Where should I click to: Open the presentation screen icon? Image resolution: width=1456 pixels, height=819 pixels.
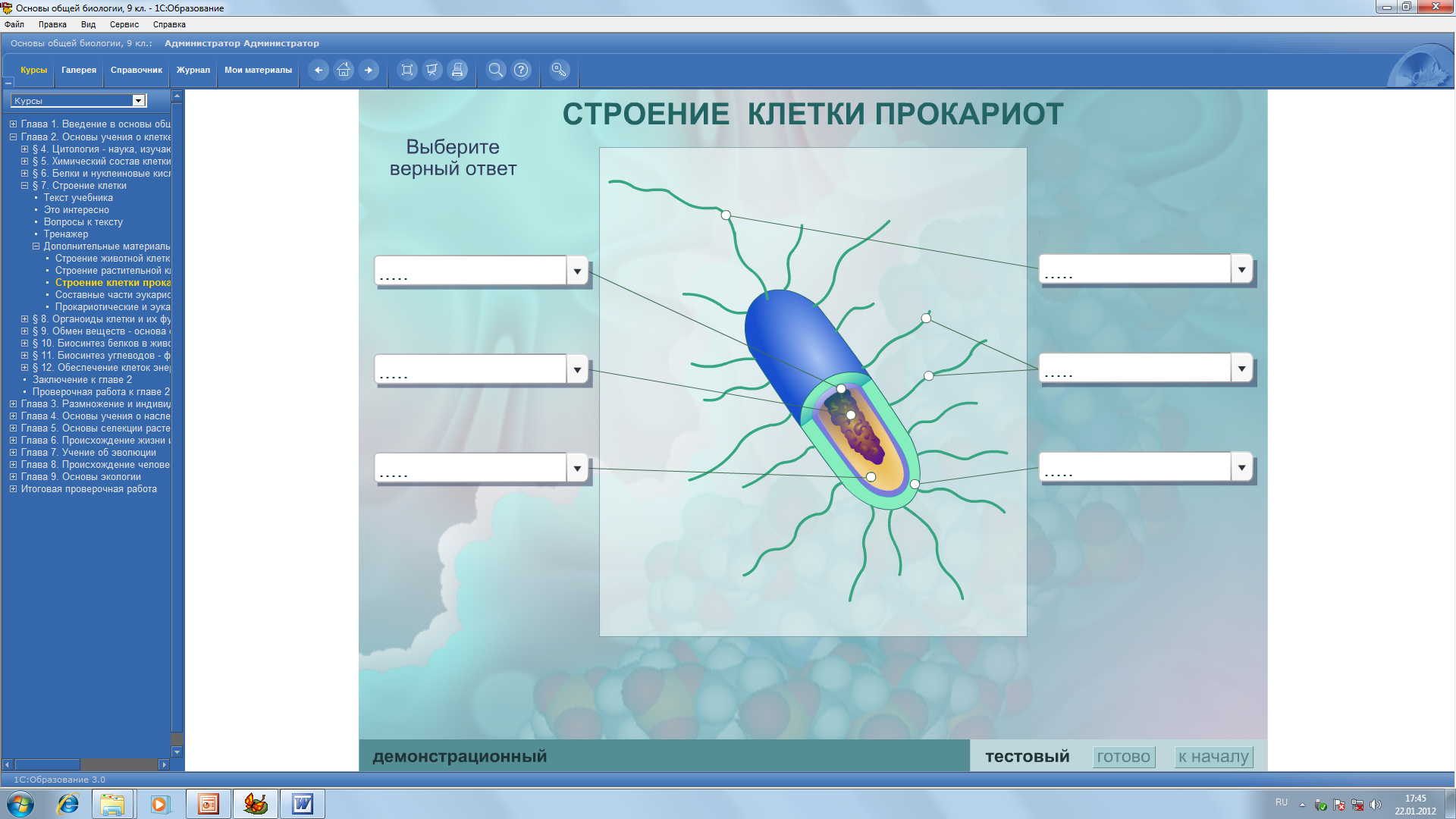pos(432,70)
